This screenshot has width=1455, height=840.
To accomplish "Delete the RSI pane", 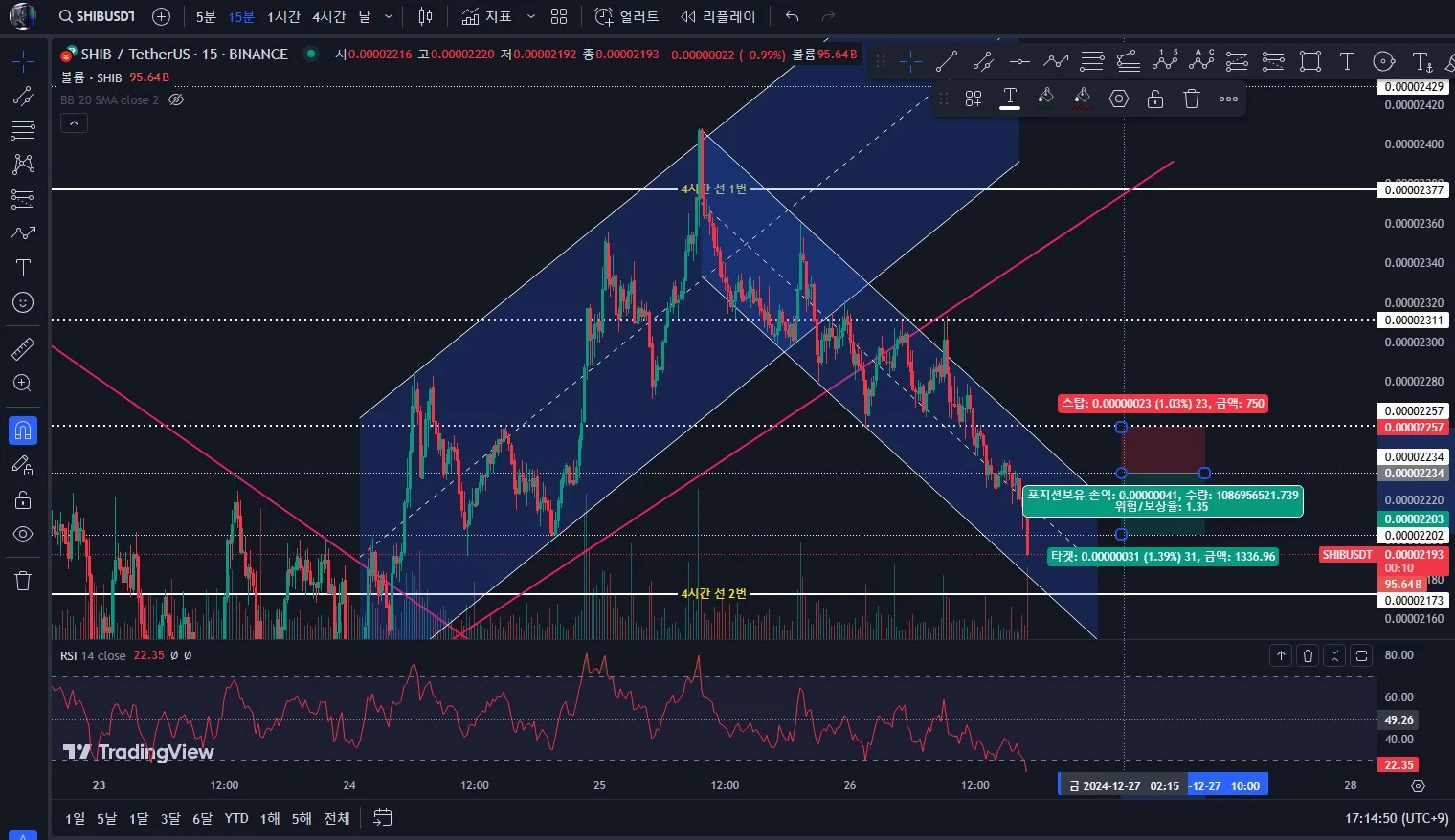I will (x=1309, y=655).
